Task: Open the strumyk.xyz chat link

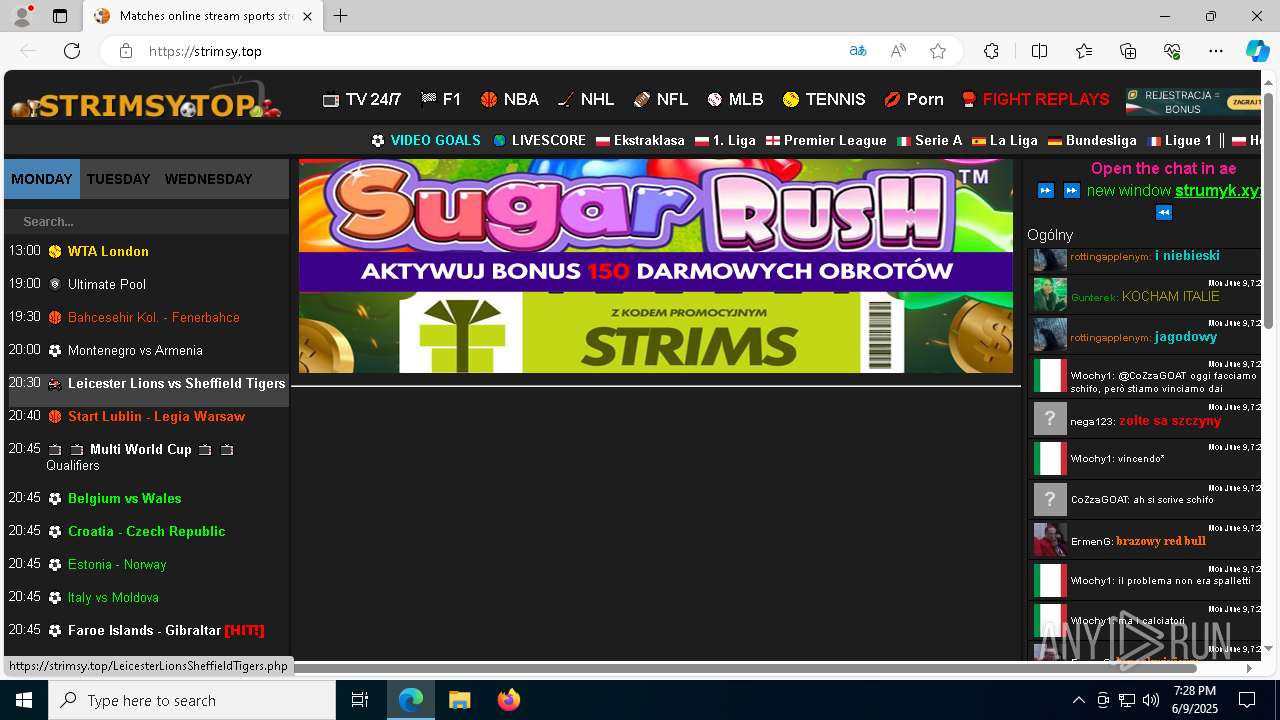Action: [x=1220, y=190]
